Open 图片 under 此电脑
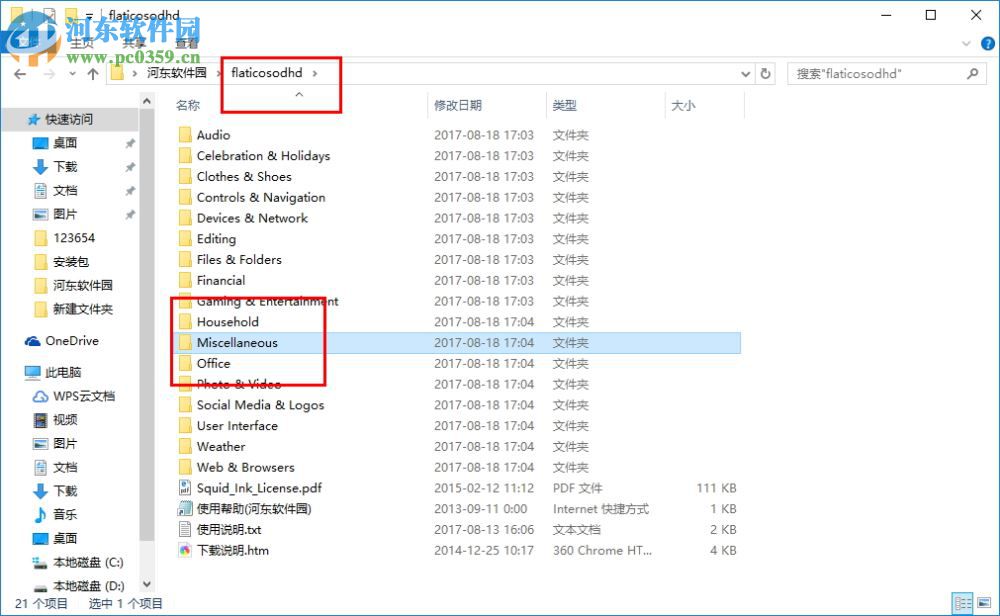Image resolution: width=1000 pixels, height=616 pixels. 55,444
